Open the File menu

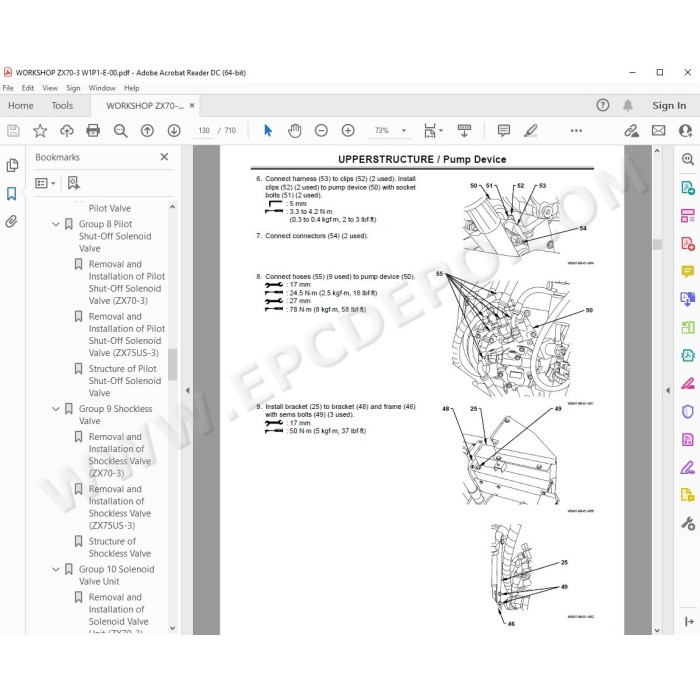tap(8, 88)
